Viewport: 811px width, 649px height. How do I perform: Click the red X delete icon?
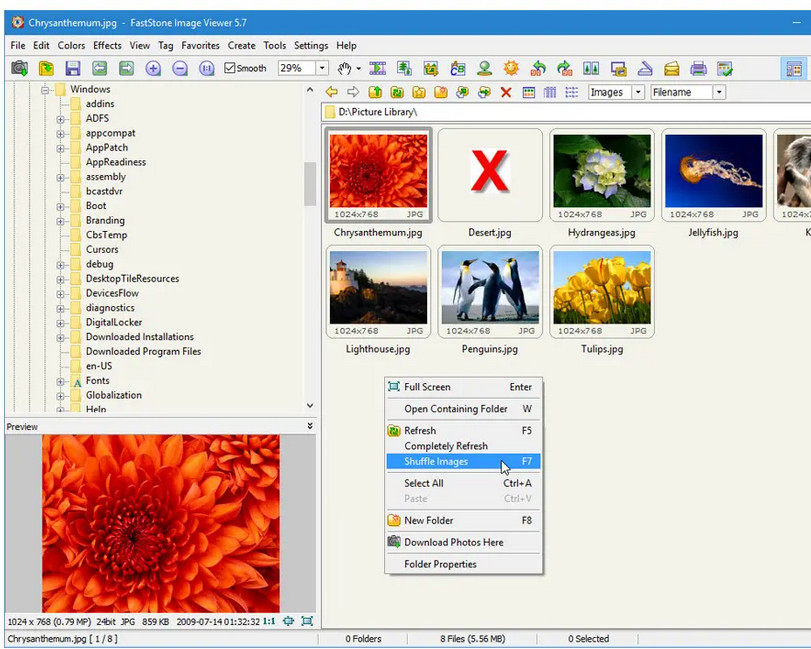click(x=506, y=92)
